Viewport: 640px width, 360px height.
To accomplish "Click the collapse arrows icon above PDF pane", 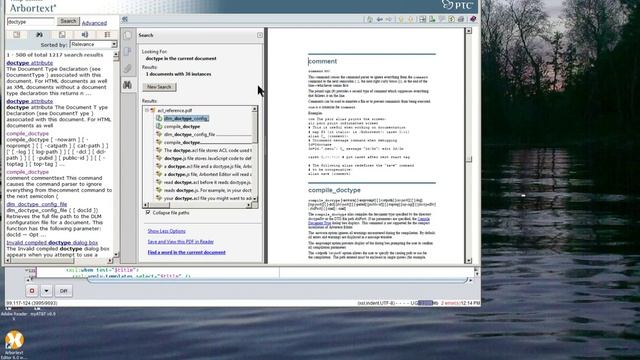I will coord(125,19).
